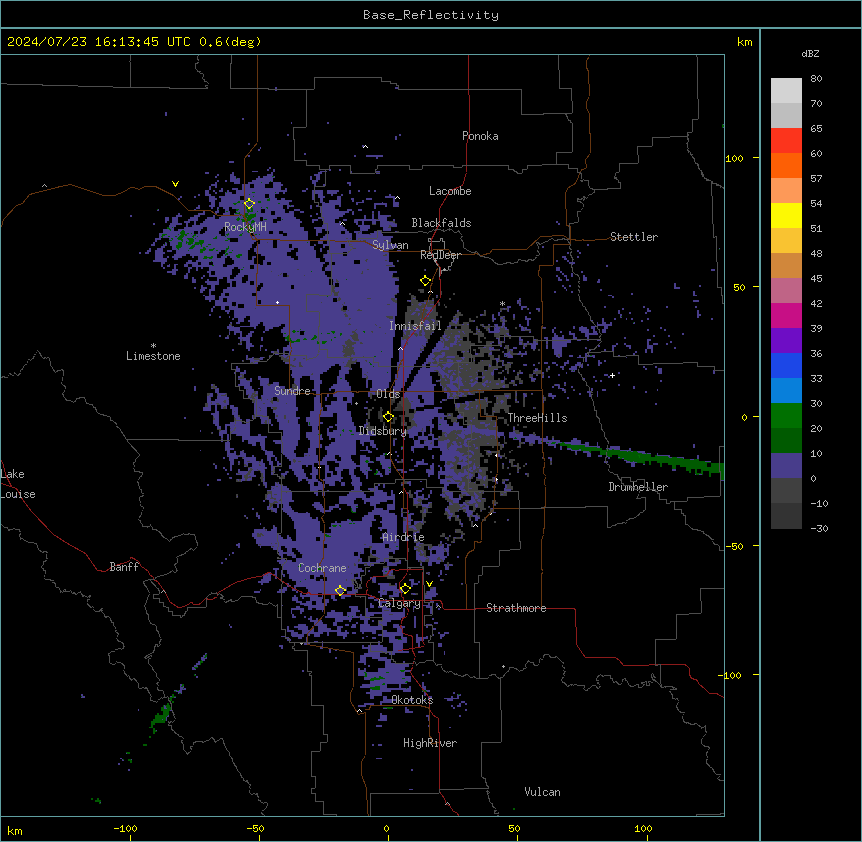This screenshot has height=842, width=862.
Task: Click yellow diamond marker above RockyMH label
Action: 249,204
